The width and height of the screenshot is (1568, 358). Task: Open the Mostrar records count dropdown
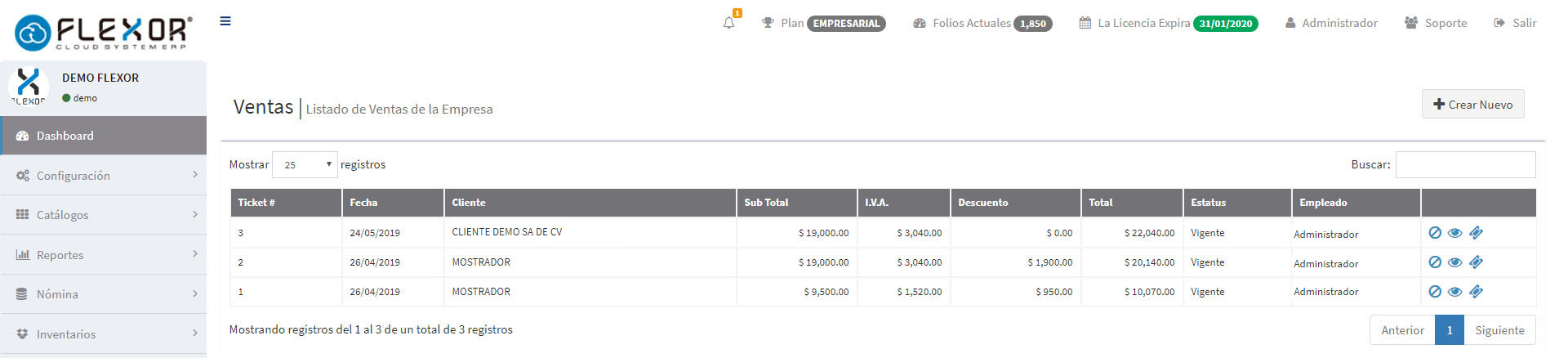click(x=305, y=164)
